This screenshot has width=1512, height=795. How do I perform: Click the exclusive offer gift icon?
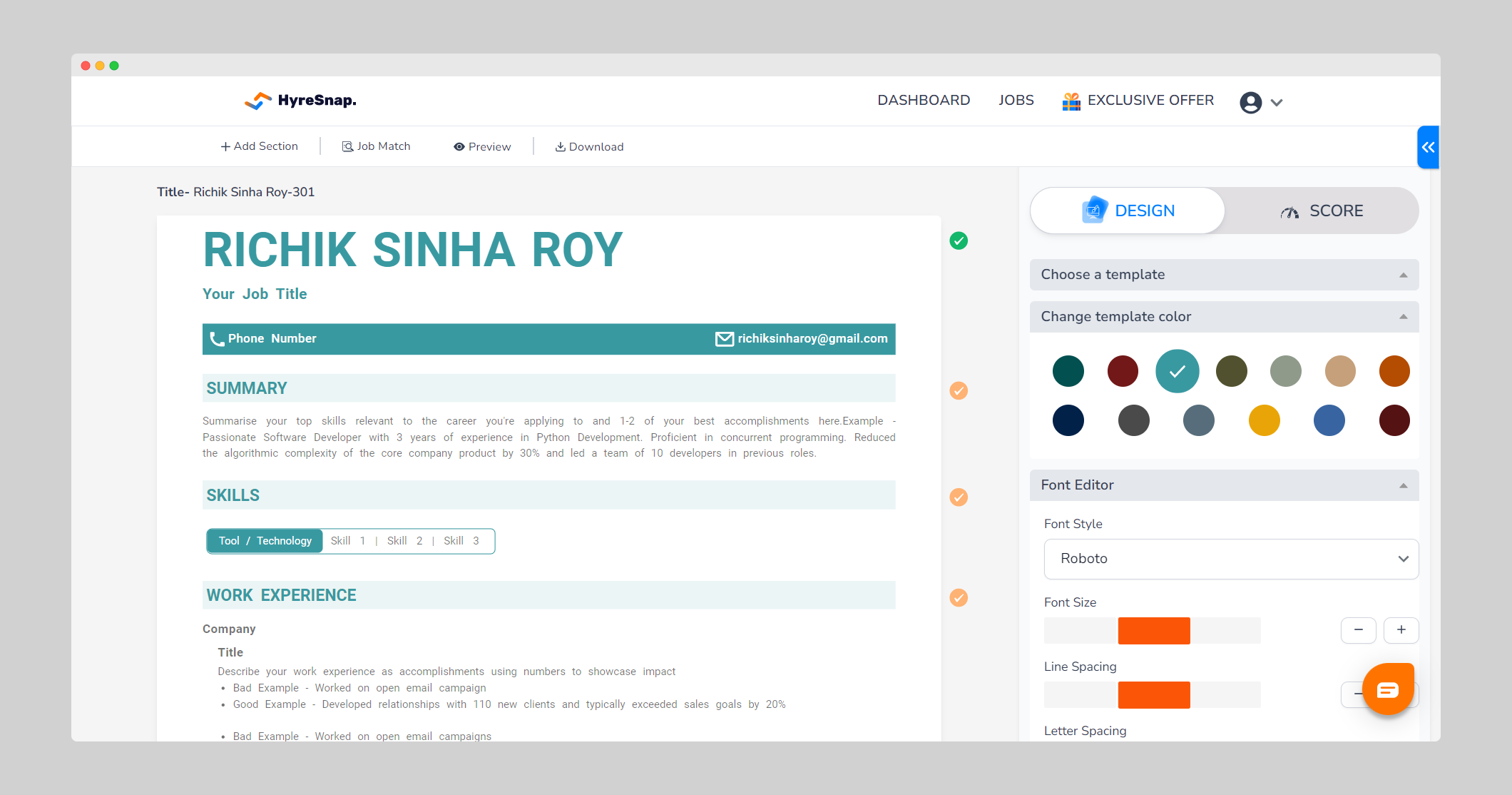tap(1071, 101)
